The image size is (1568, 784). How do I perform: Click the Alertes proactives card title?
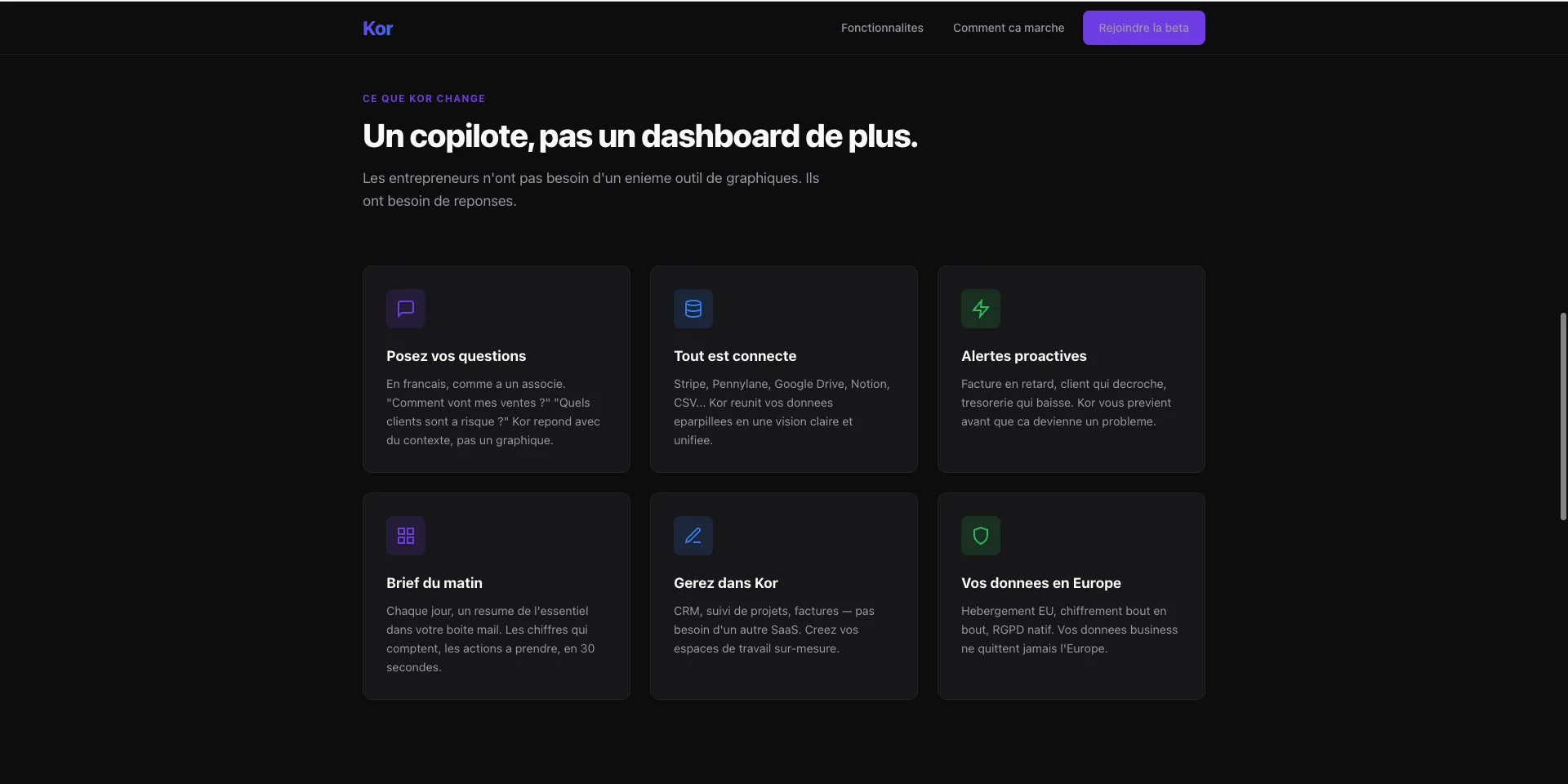(1023, 356)
